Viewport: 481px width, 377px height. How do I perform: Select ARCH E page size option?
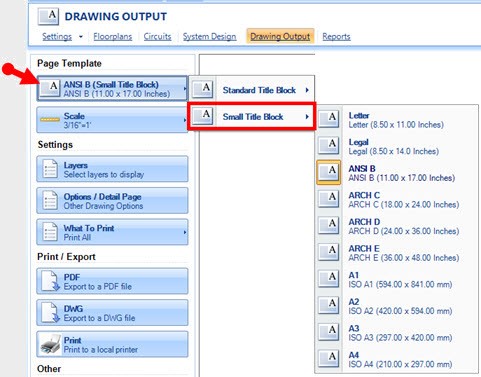(x=397, y=253)
